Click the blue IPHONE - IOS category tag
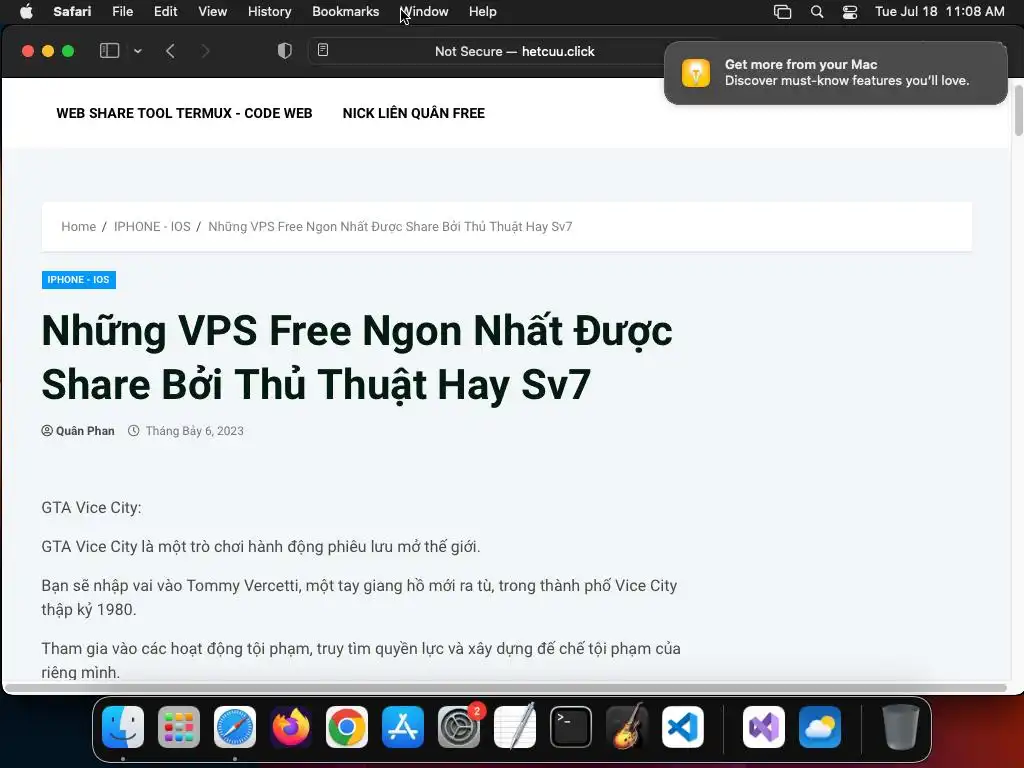 pos(78,280)
